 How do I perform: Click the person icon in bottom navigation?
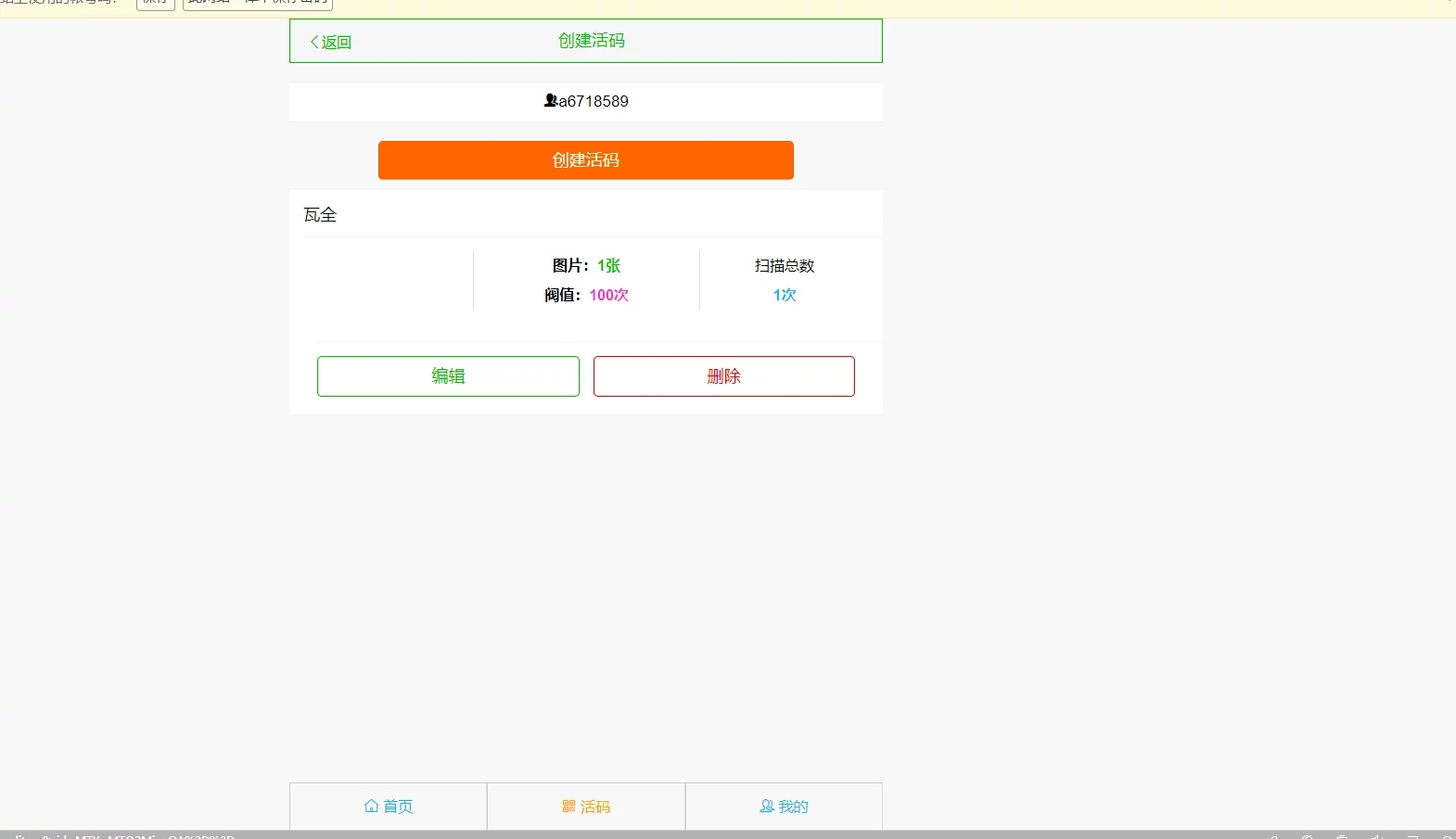[766, 806]
